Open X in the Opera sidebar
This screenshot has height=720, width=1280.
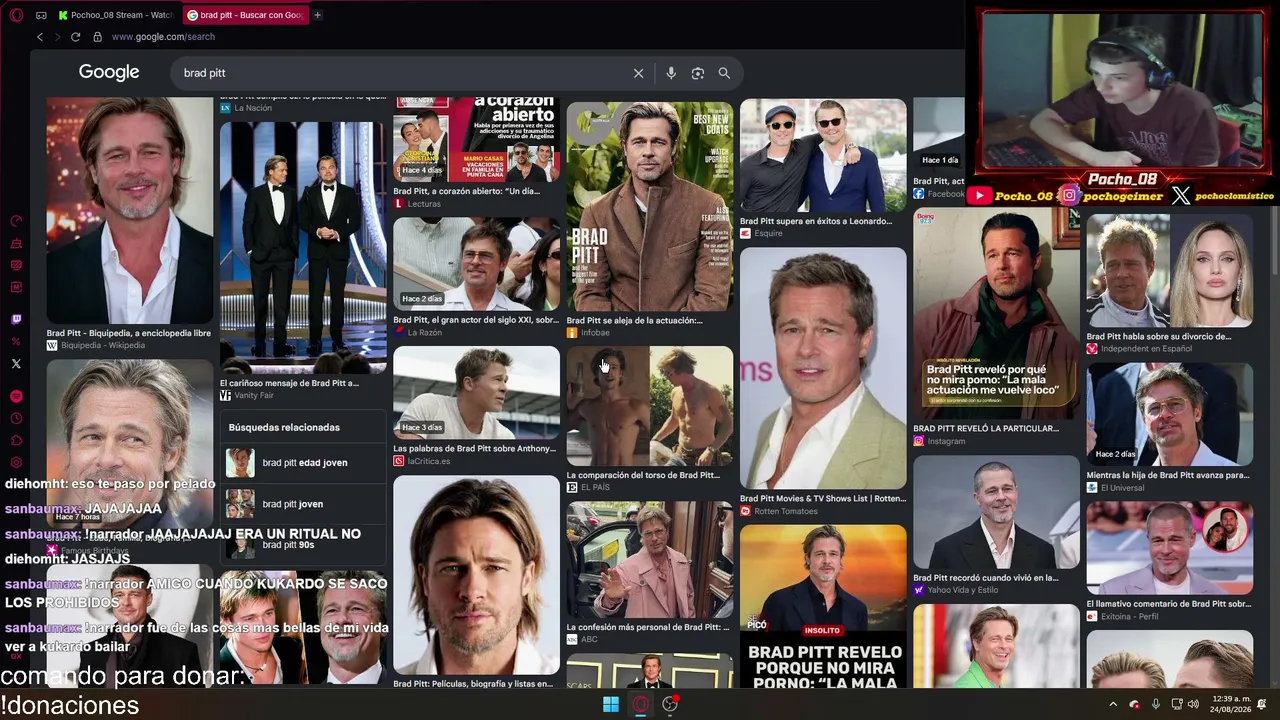(16, 364)
